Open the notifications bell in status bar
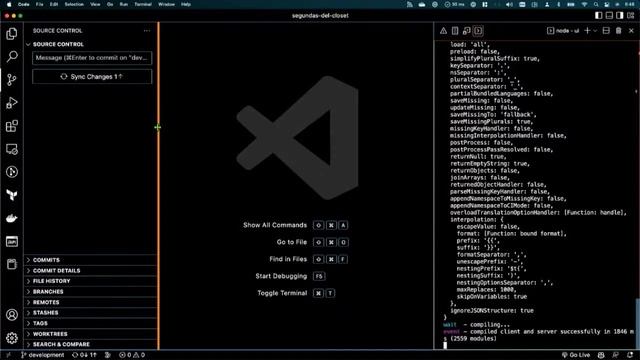 [630, 355]
